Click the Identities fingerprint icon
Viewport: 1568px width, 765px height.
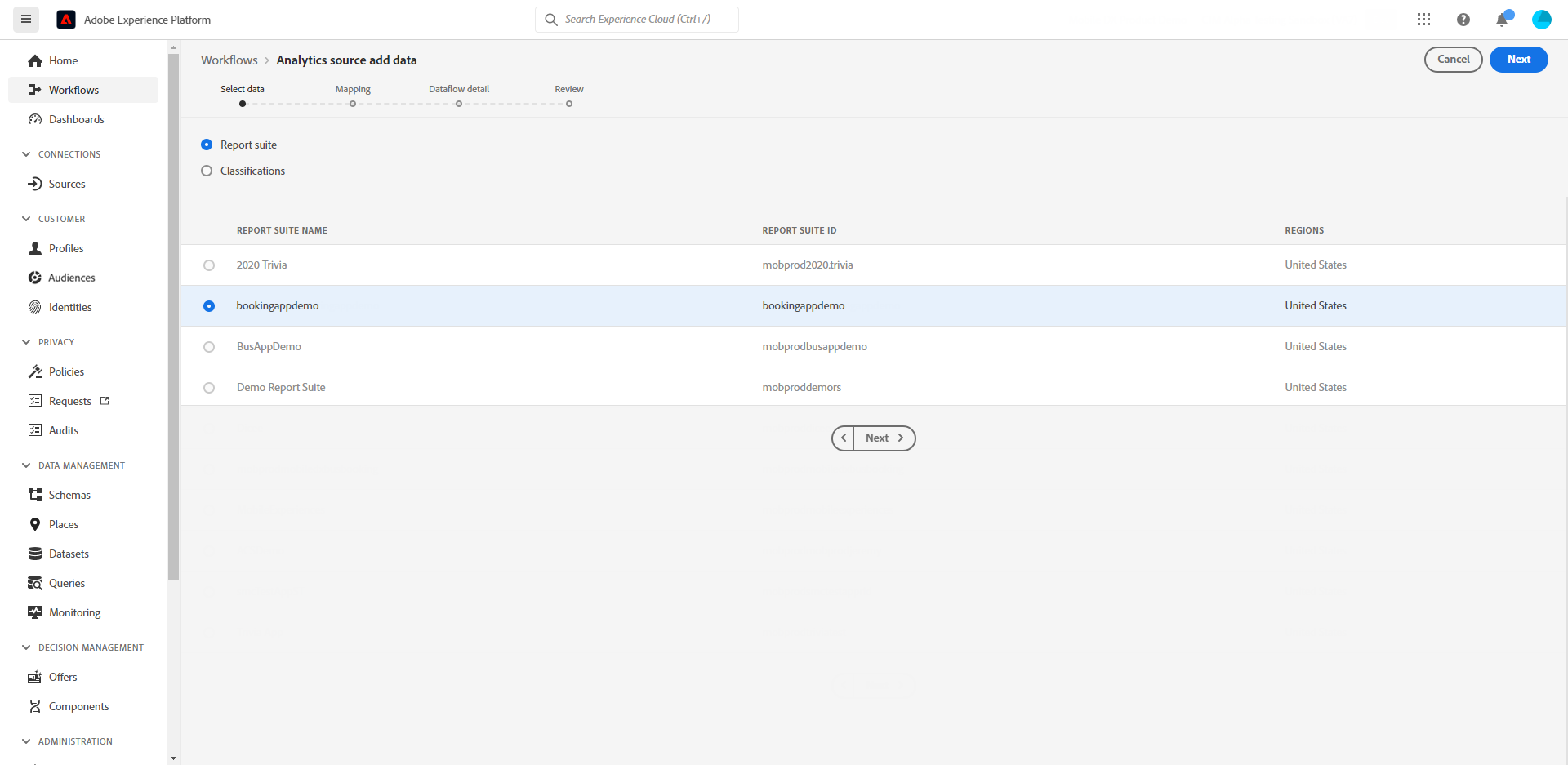35,307
